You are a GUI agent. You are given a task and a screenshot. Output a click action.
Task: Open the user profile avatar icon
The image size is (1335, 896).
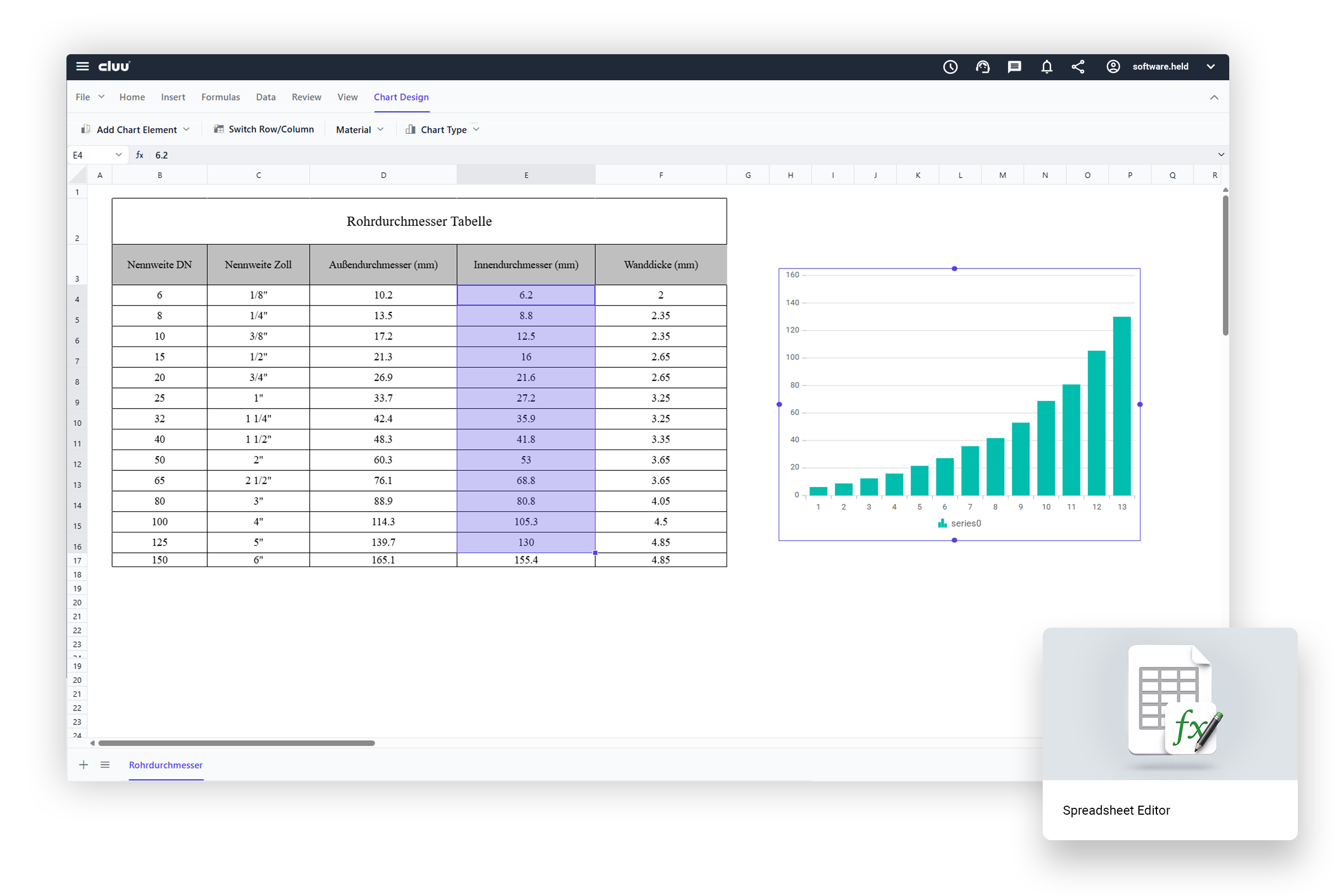(x=1113, y=67)
